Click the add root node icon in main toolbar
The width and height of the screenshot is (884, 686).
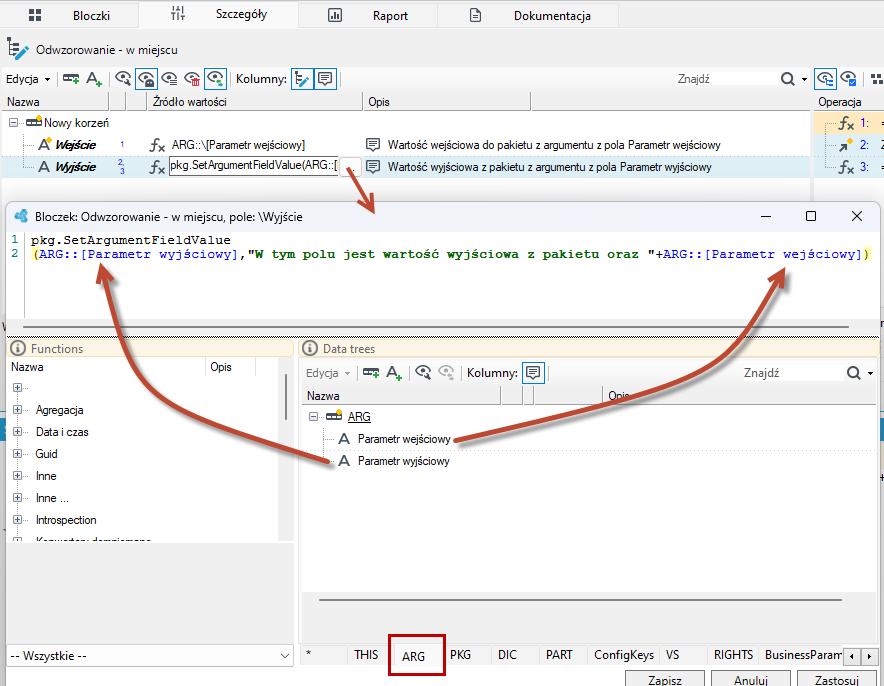70,79
